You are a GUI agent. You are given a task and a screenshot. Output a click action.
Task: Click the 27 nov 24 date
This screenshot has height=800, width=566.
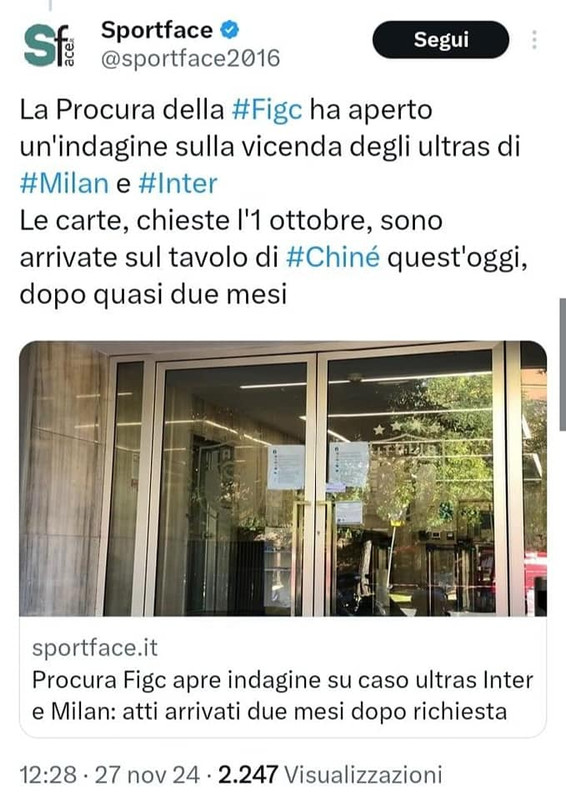coord(147,775)
